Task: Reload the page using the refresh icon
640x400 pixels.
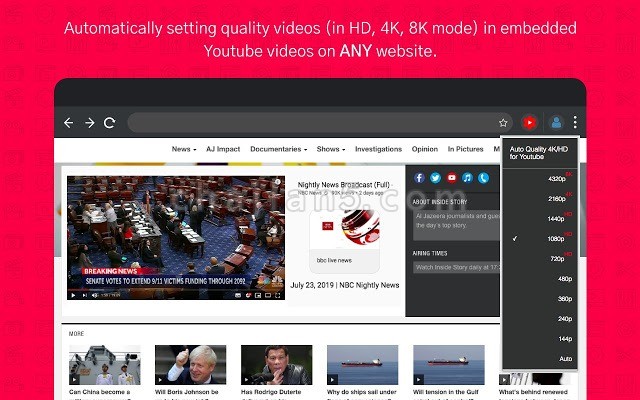Action: [x=109, y=122]
